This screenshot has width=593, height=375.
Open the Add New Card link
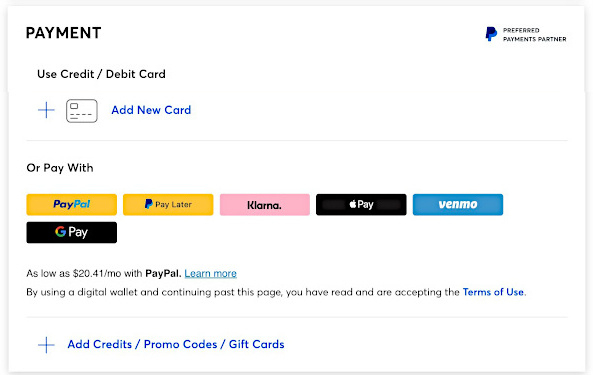(x=151, y=110)
